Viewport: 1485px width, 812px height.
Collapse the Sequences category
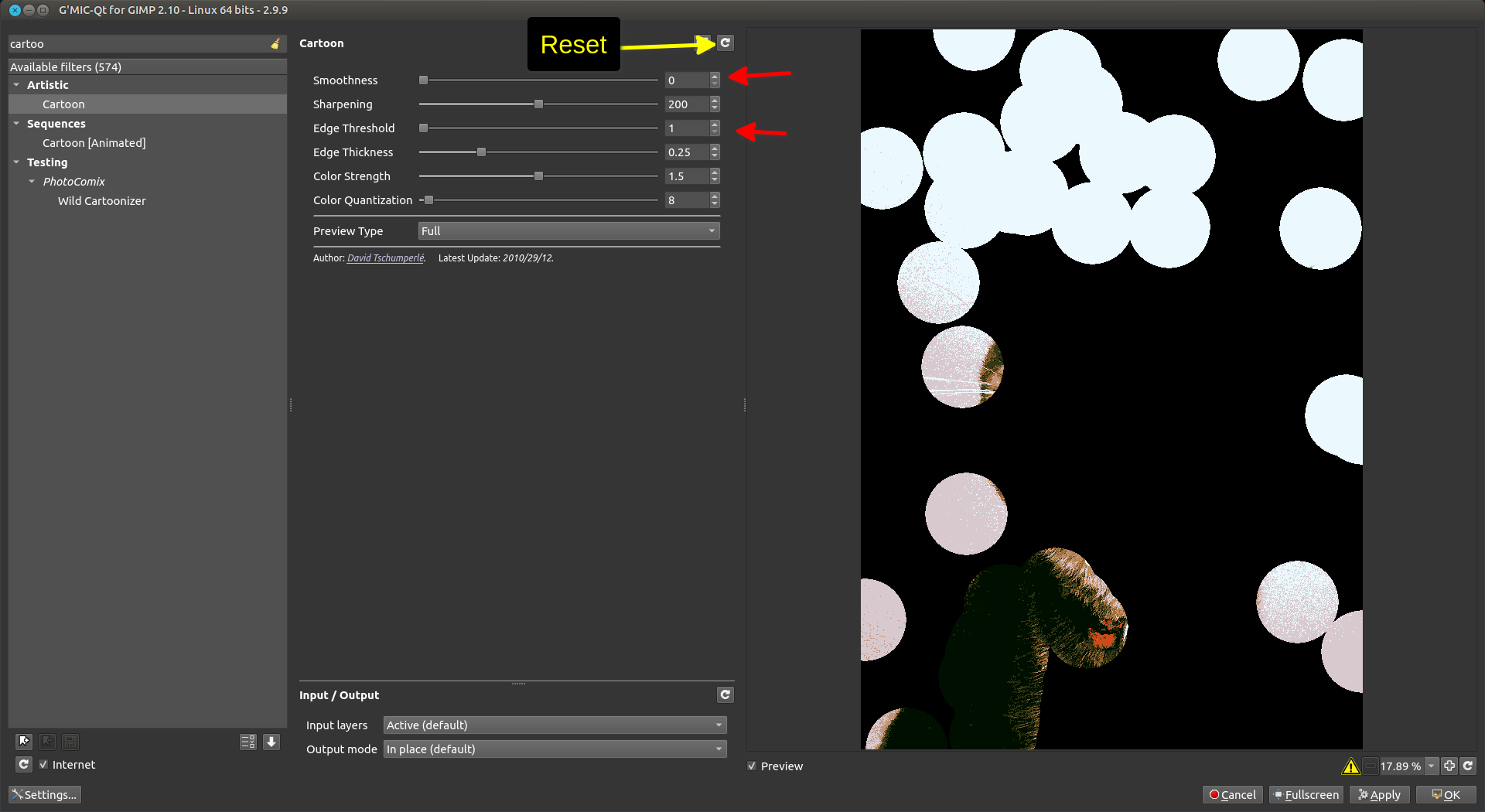point(16,124)
